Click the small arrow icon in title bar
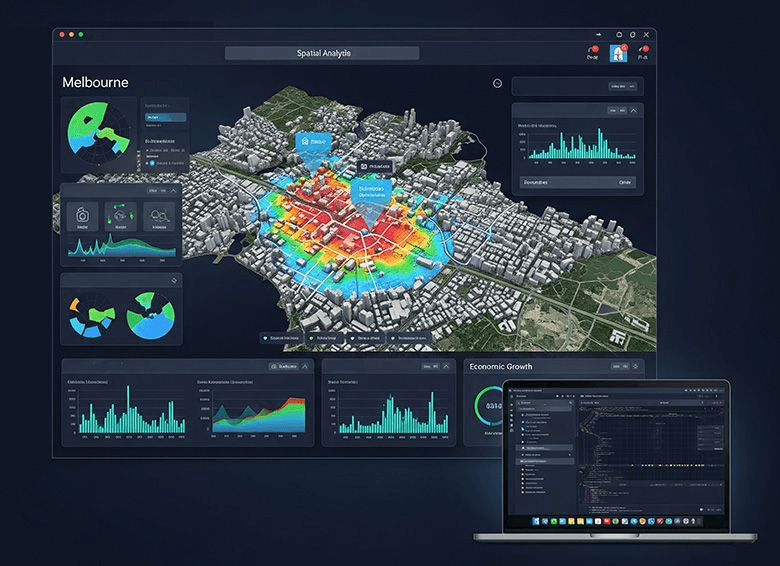The width and height of the screenshot is (780, 566). [598, 35]
